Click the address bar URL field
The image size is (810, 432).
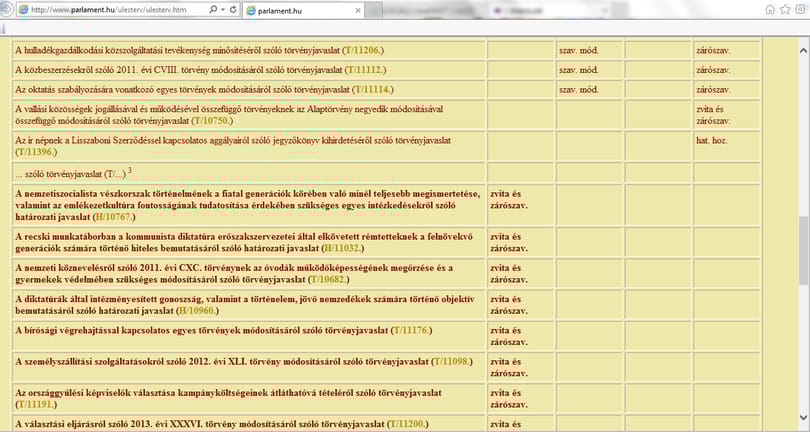click(x=111, y=9)
